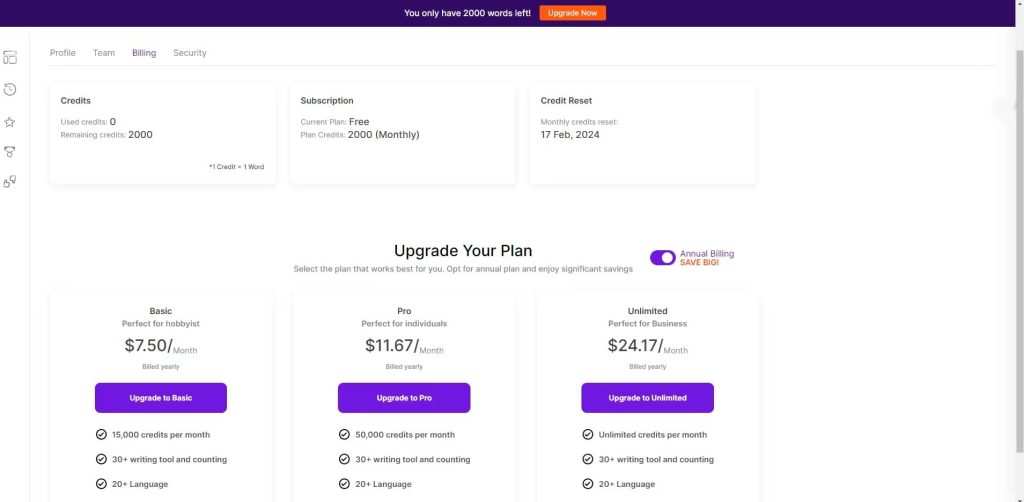The width and height of the screenshot is (1024, 502).
Task: Click the thumbs feedback icon in sidebar
Action: pos(10,182)
